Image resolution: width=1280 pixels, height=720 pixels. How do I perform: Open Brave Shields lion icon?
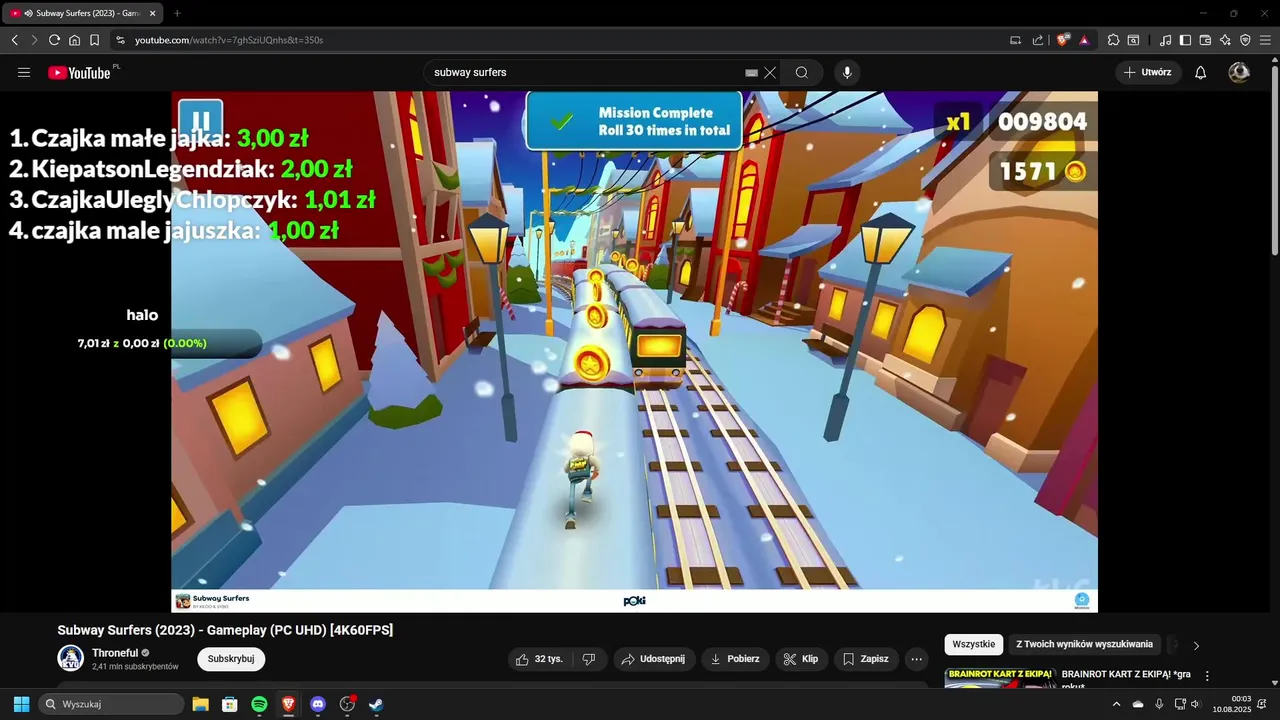click(x=1062, y=40)
